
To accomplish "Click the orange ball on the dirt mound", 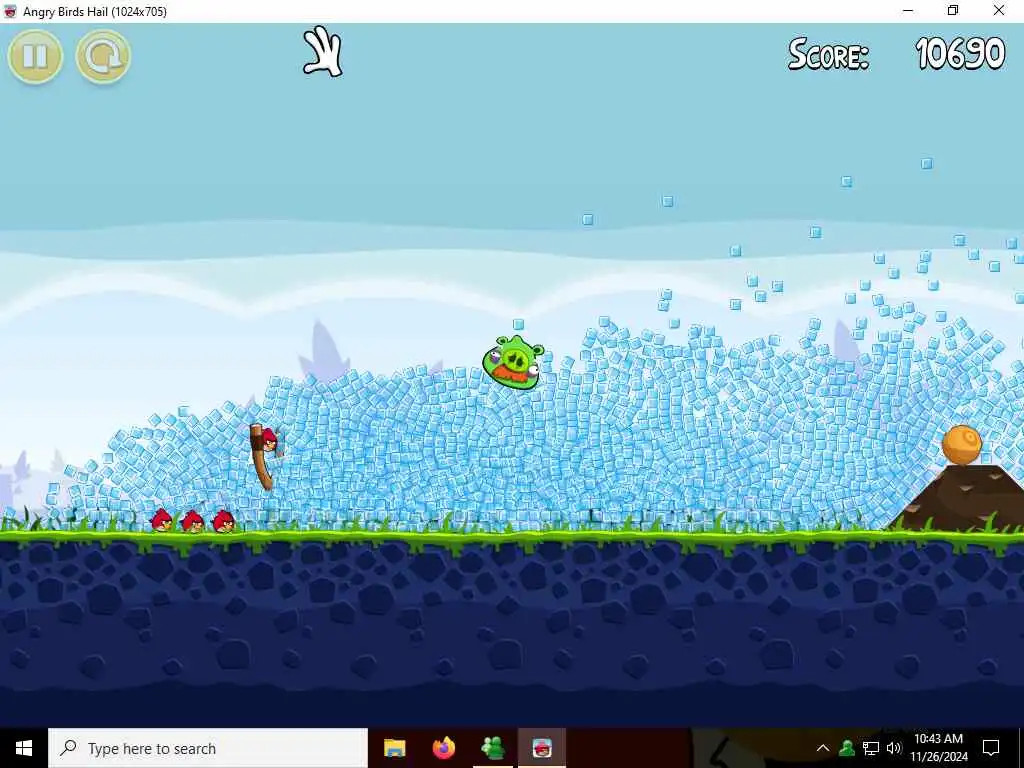I will point(961,445).
